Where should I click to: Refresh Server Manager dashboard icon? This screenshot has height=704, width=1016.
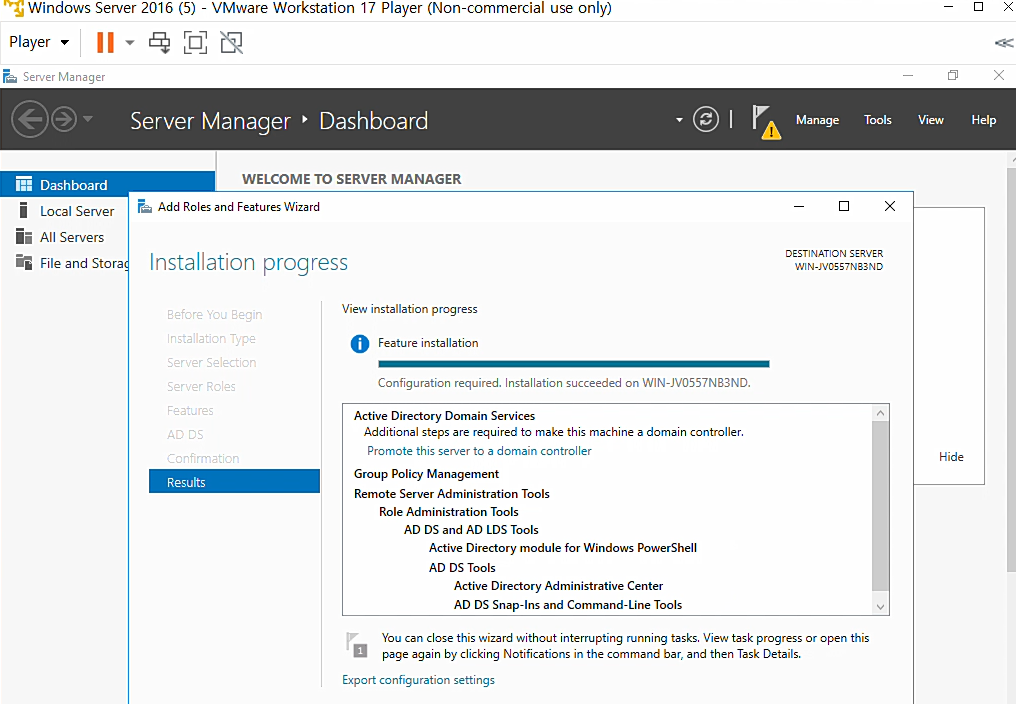pos(706,119)
